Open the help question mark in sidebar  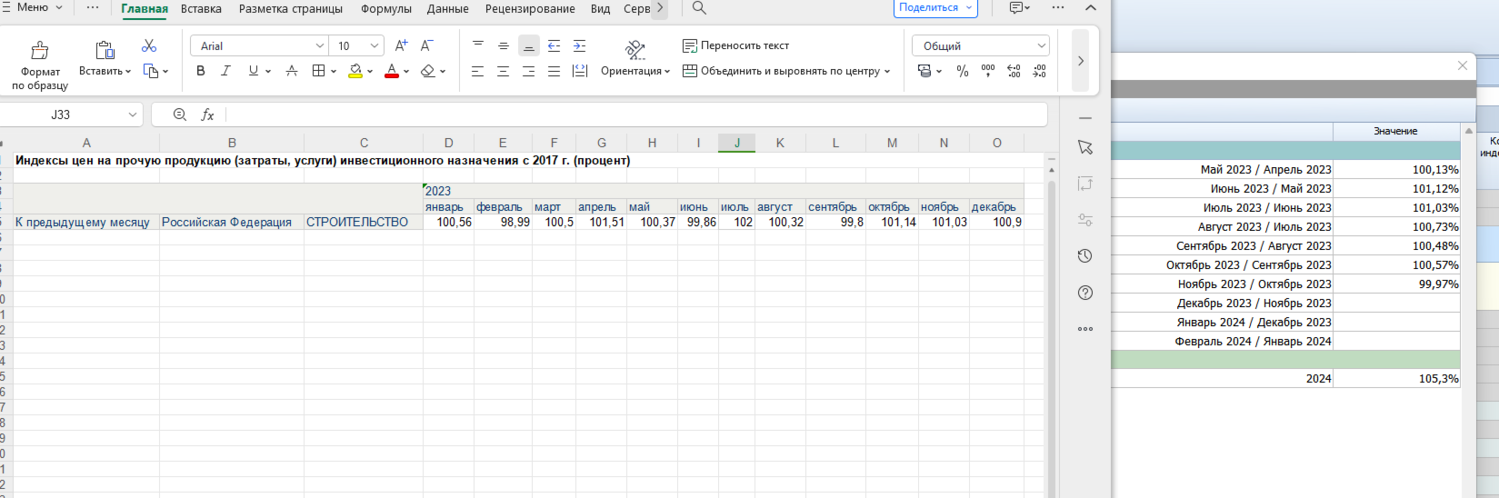(x=1086, y=293)
